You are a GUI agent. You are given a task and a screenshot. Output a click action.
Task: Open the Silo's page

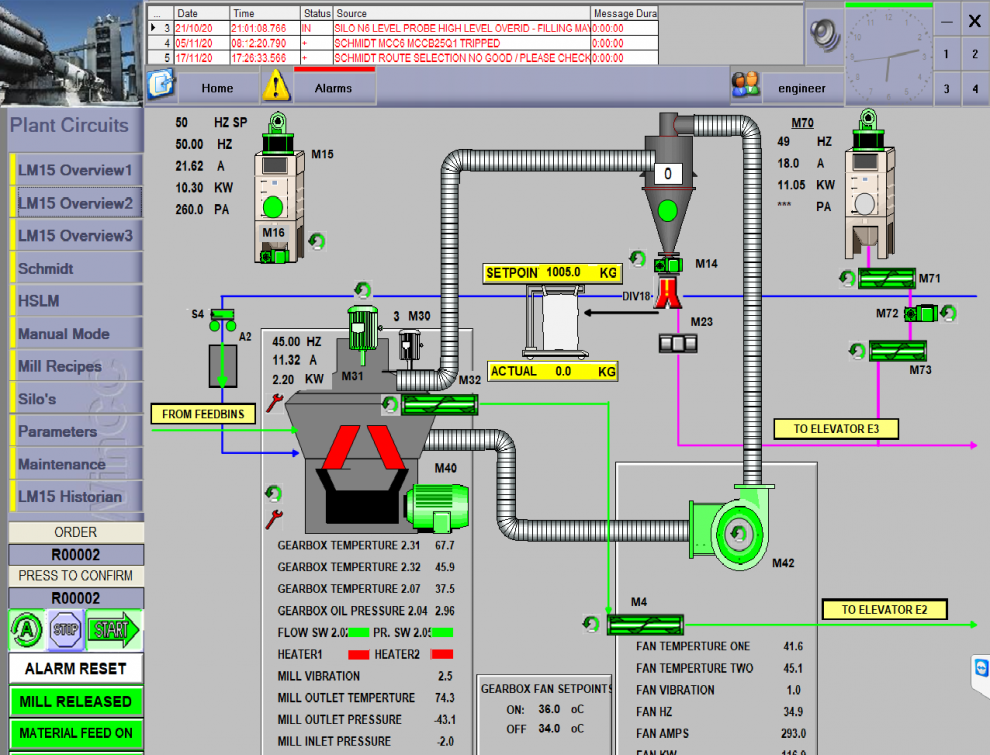[x=37, y=399]
